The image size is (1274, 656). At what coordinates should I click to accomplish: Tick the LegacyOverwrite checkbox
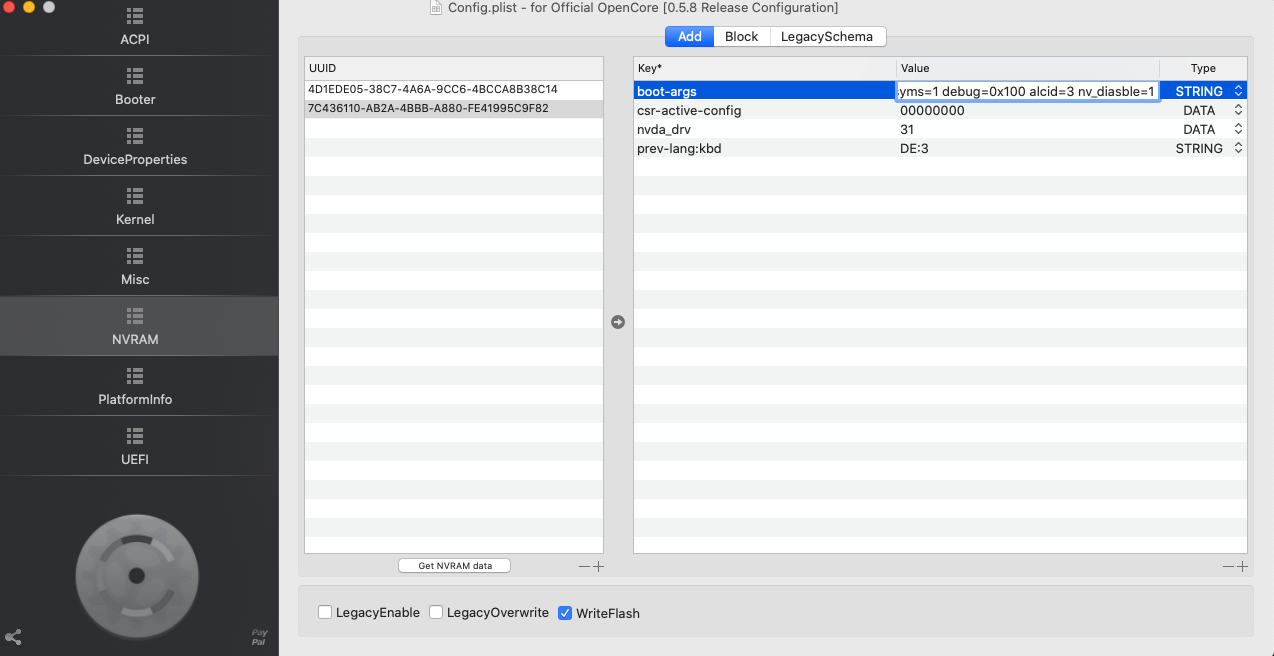(x=436, y=612)
